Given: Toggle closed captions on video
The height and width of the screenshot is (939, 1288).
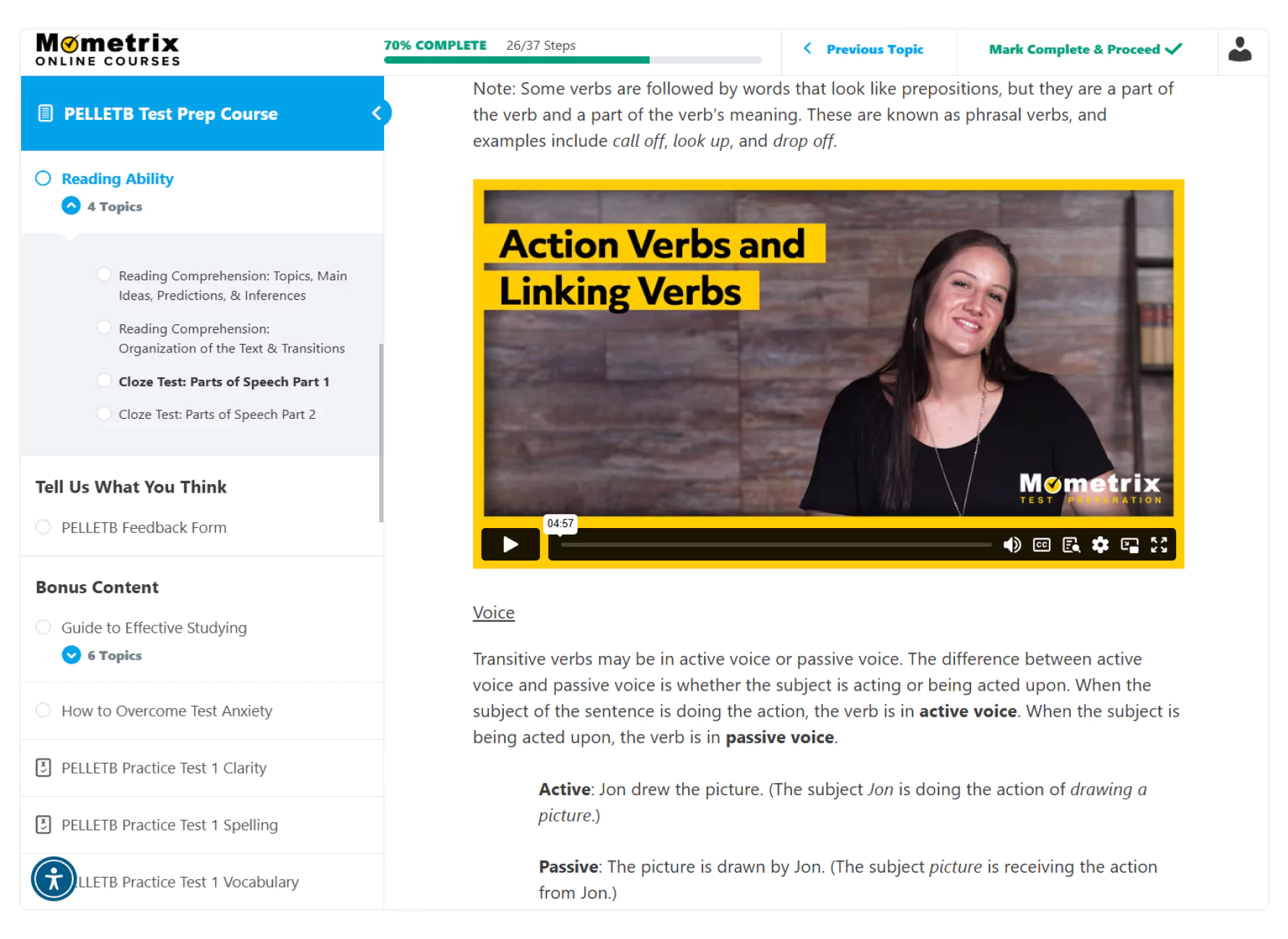Looking at the screenshot, I should click(1042, 545).
